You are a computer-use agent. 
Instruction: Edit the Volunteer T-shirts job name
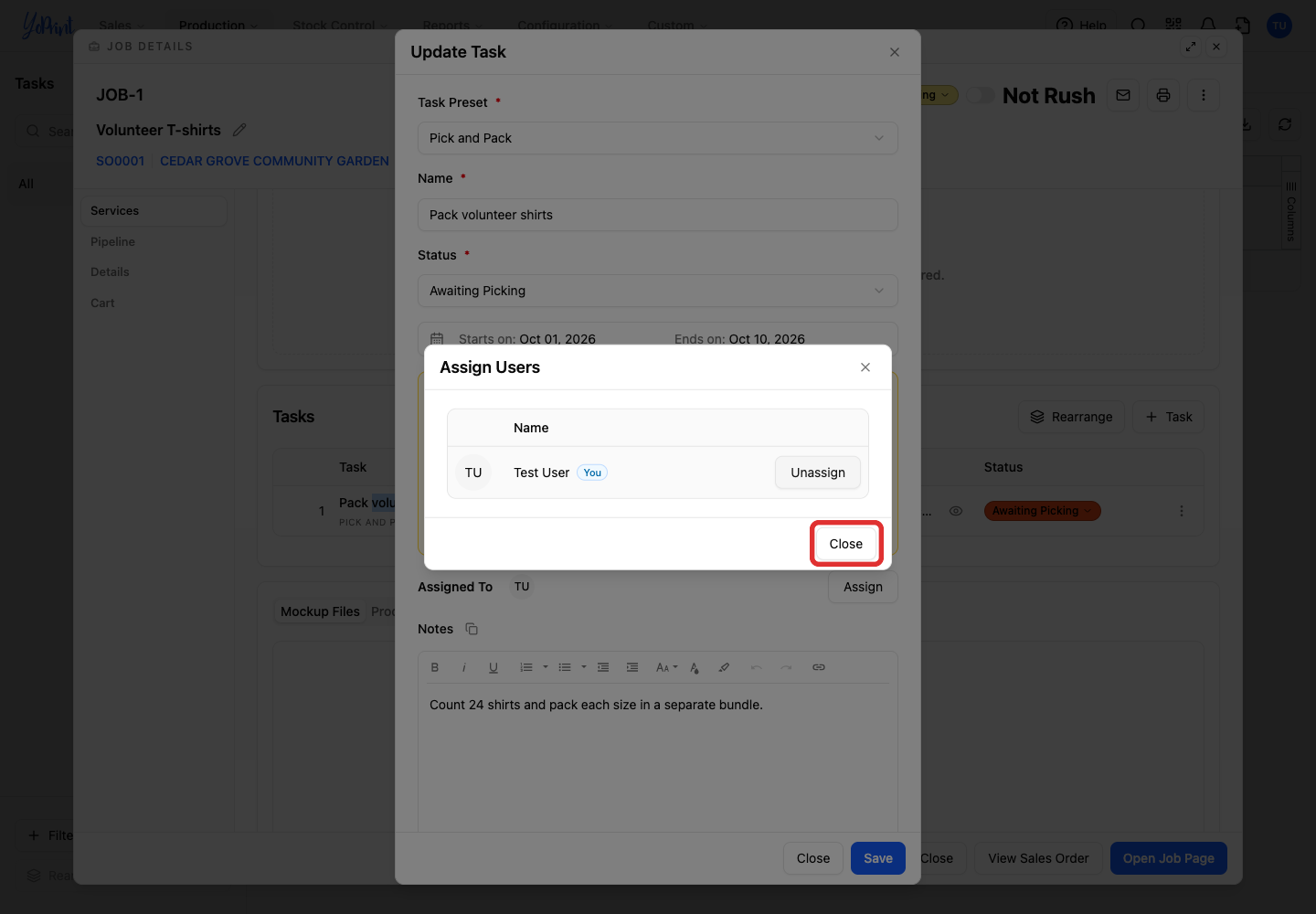pos(239,130)
